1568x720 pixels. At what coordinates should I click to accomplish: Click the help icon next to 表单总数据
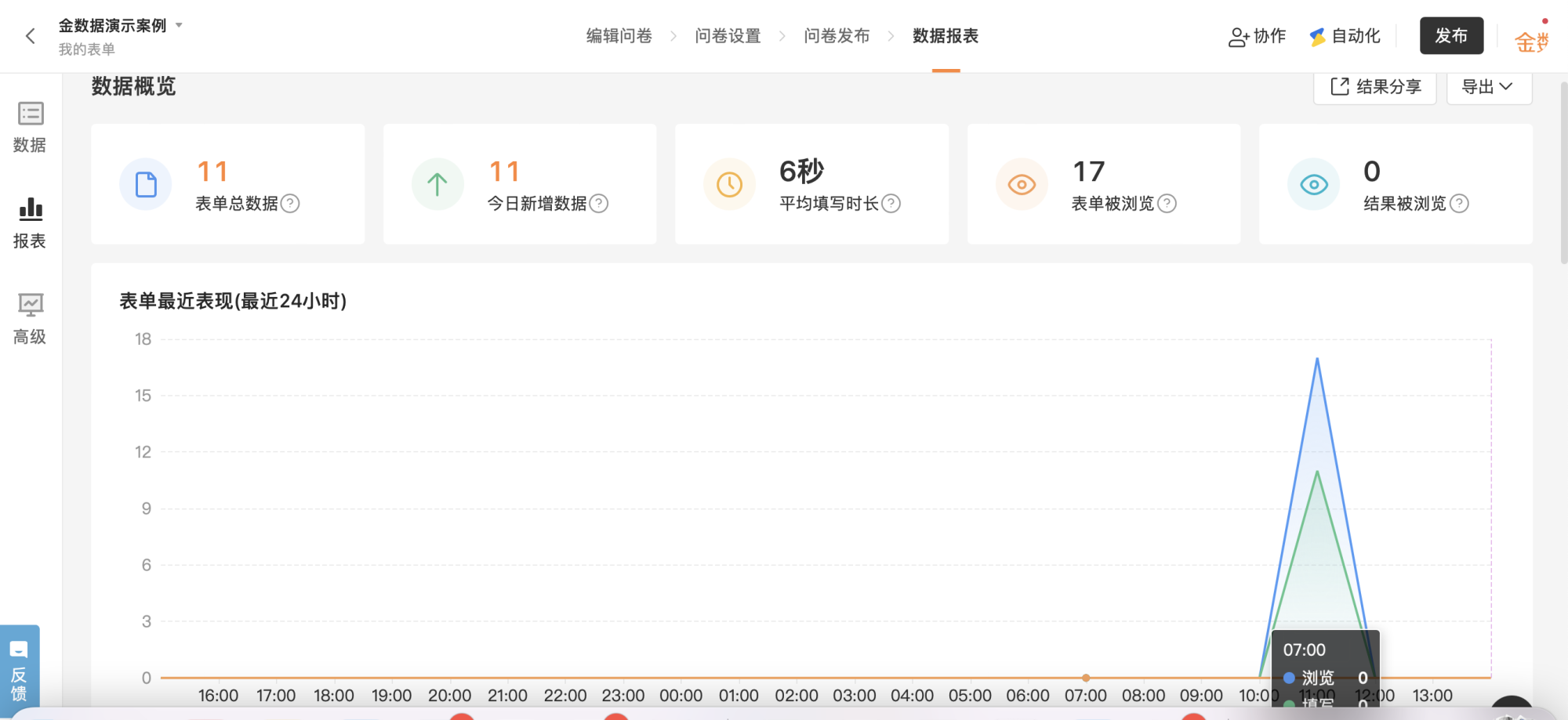coord(290,204)
